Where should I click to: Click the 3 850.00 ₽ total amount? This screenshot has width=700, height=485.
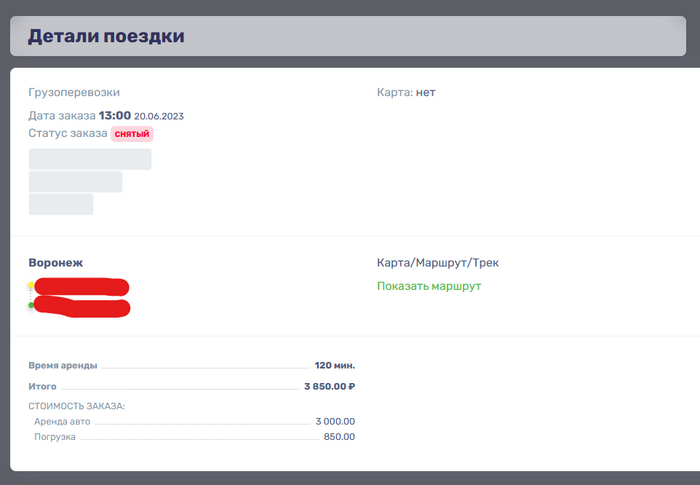pyautogui.click(x=329, y=386)
